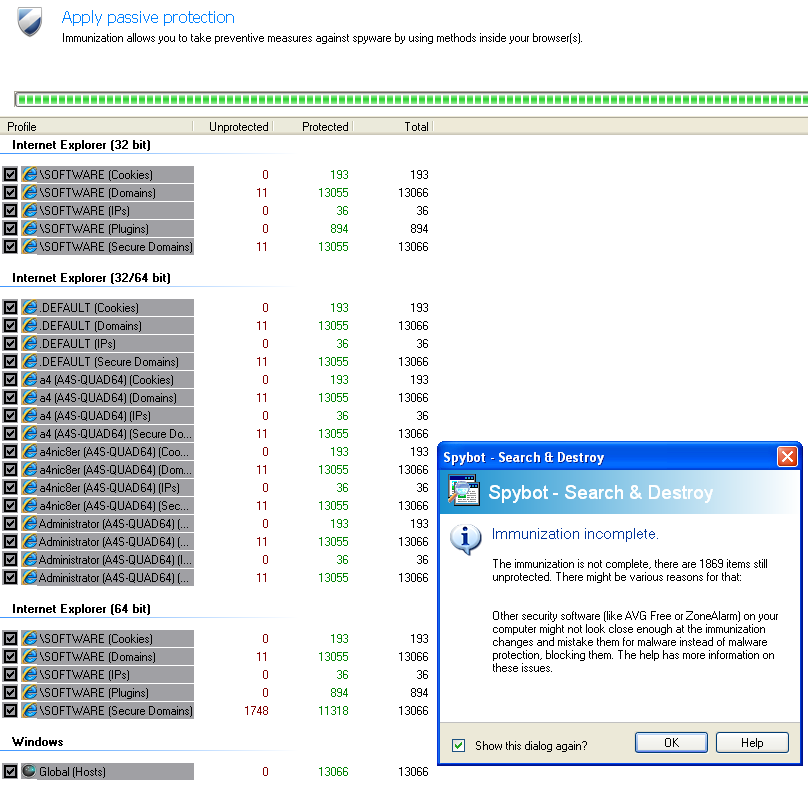Image resolution: width=808 pixels, height=796 pixels.
Task: Click the IE icon of \SOFTWARE (Secure Domains) under Internet Explorer (64 bit)
Action: click(x=30, y=711)
